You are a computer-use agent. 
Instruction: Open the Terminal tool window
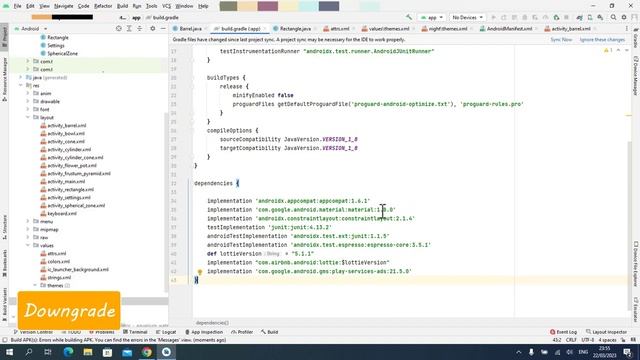click(135, 332)
